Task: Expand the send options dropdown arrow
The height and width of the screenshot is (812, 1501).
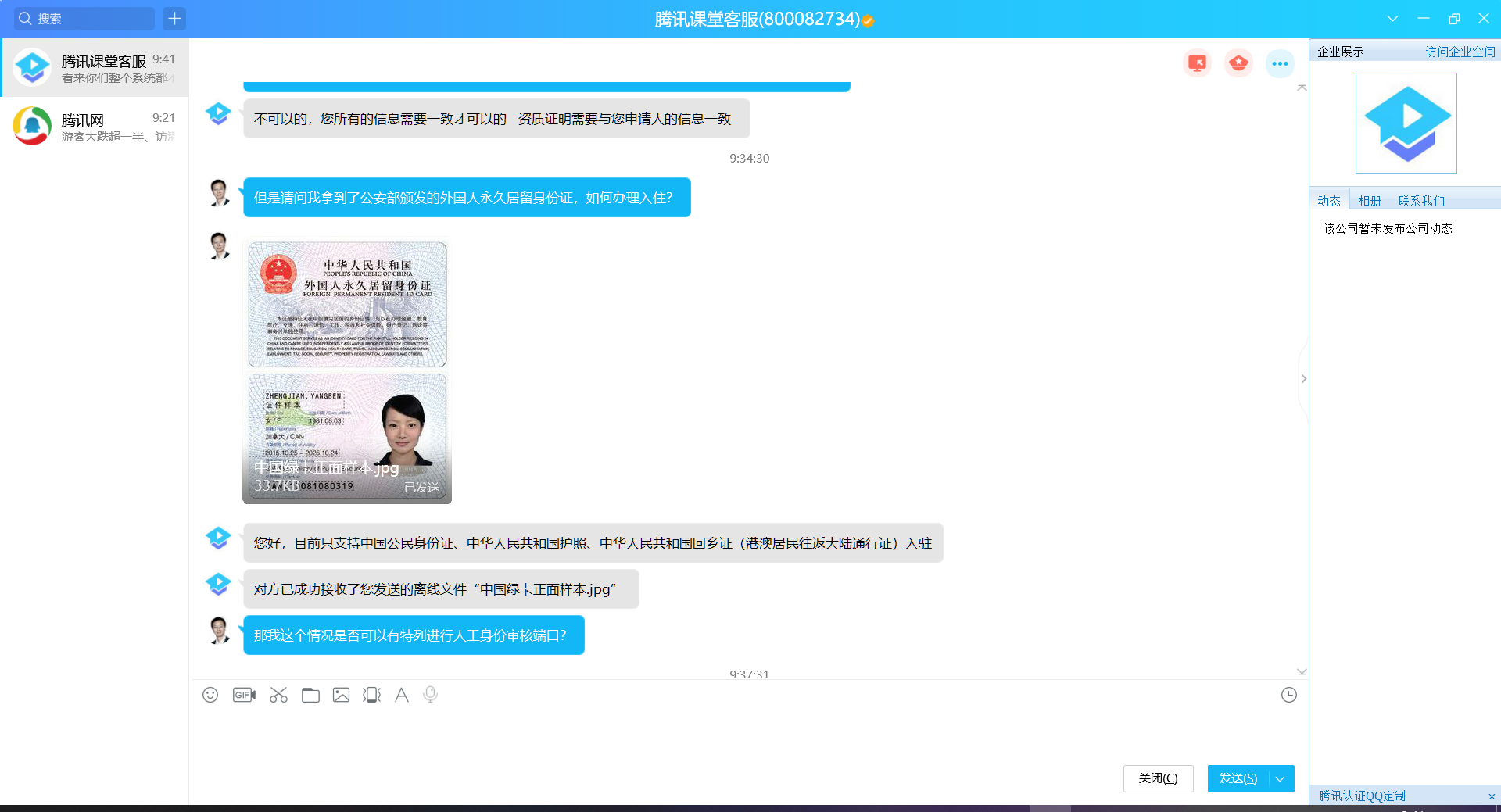Action: tap(1281, 778)
